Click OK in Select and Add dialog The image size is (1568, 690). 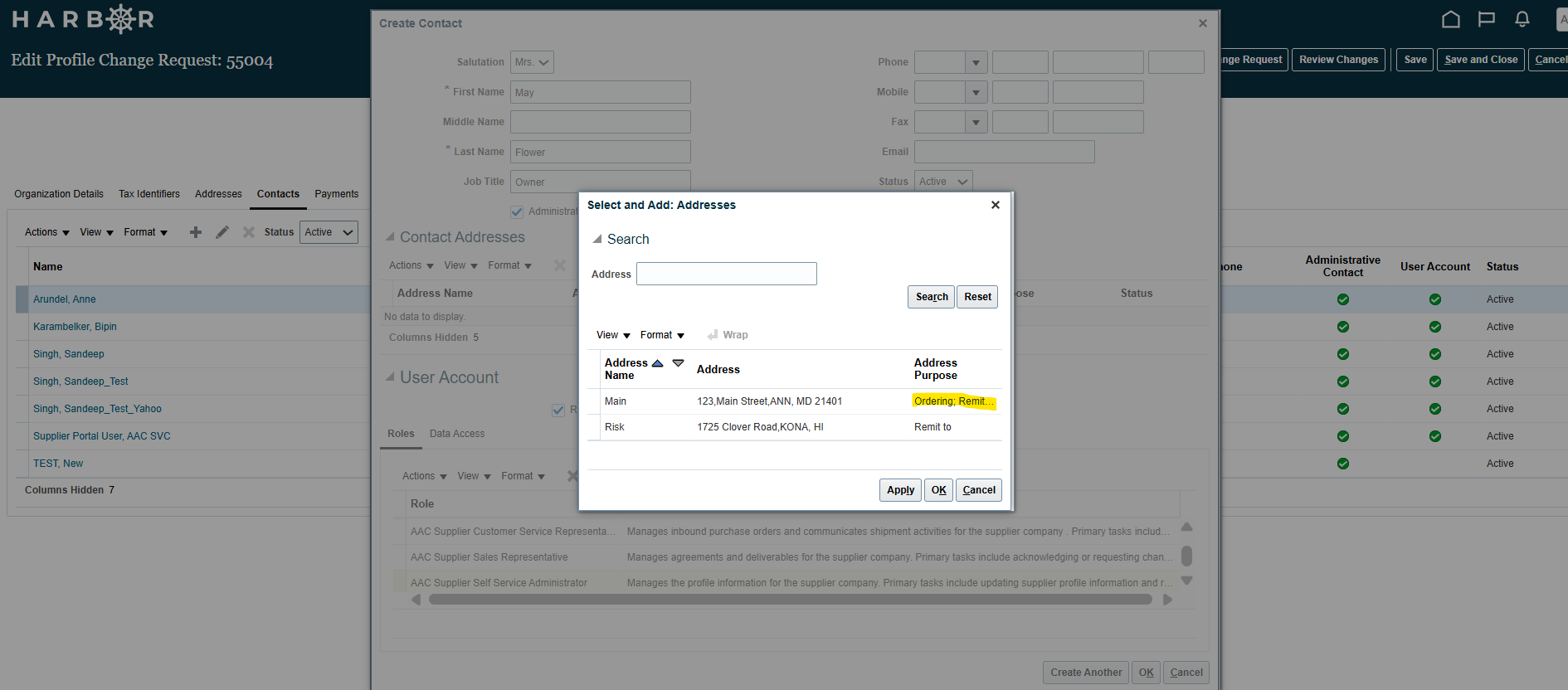click(x=938, y=490)
